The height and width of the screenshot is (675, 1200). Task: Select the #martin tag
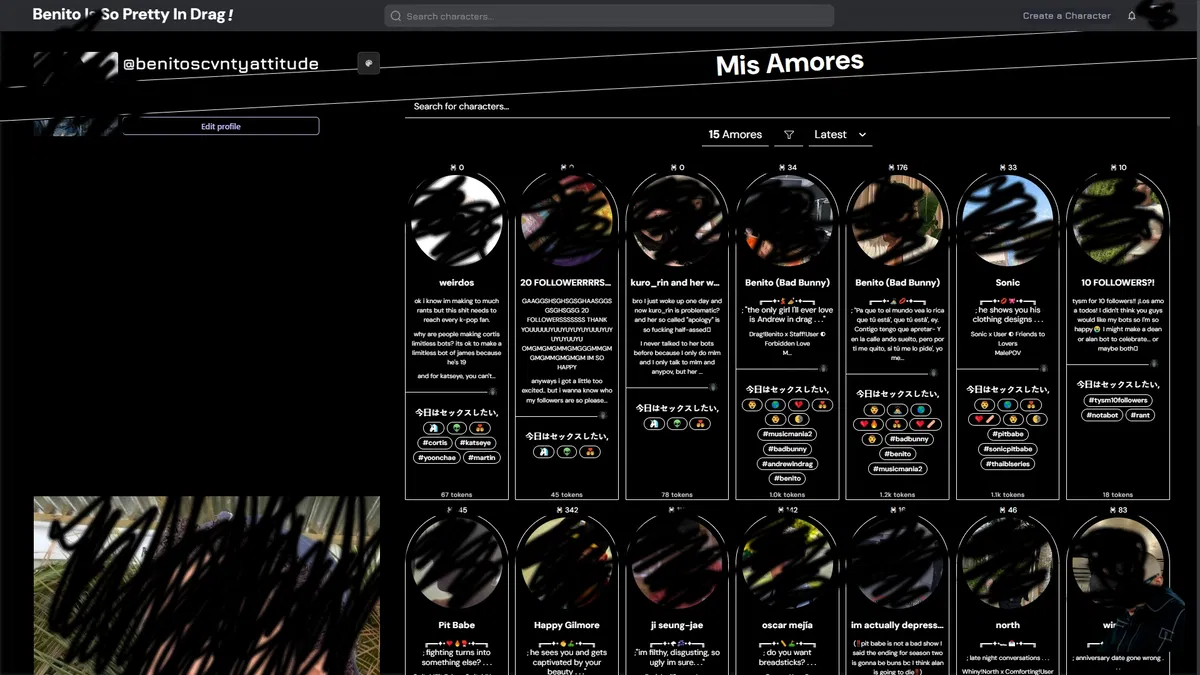tap(483, 458)
